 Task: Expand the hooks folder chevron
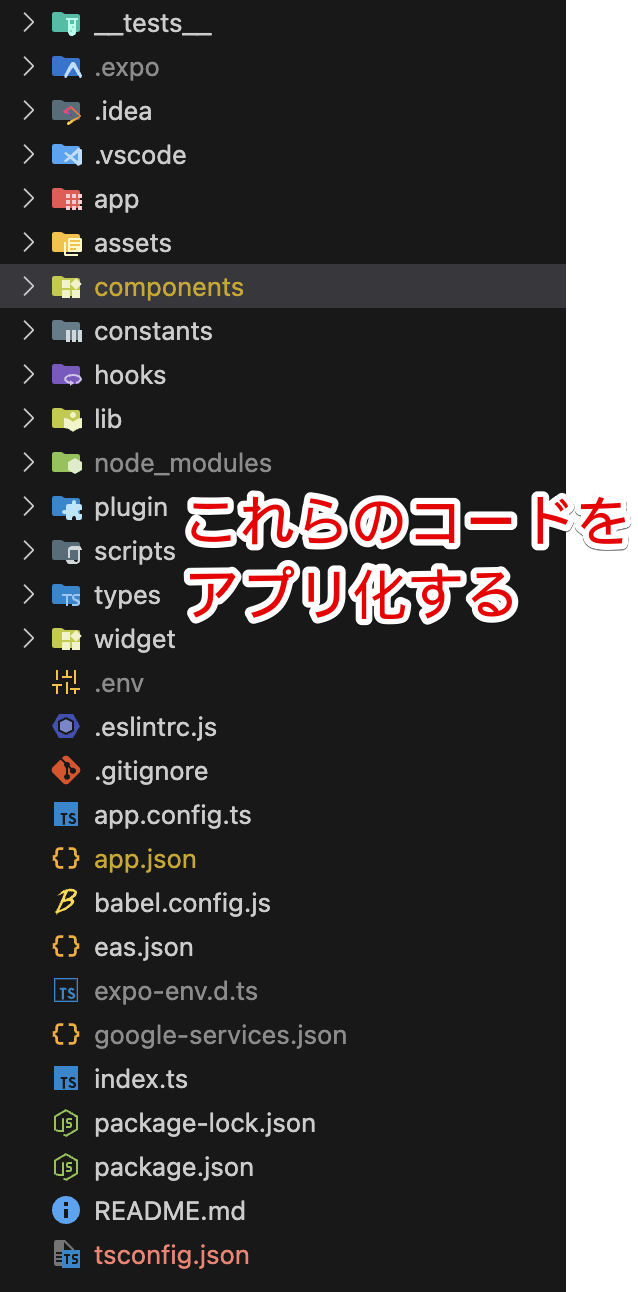[28, 375]
